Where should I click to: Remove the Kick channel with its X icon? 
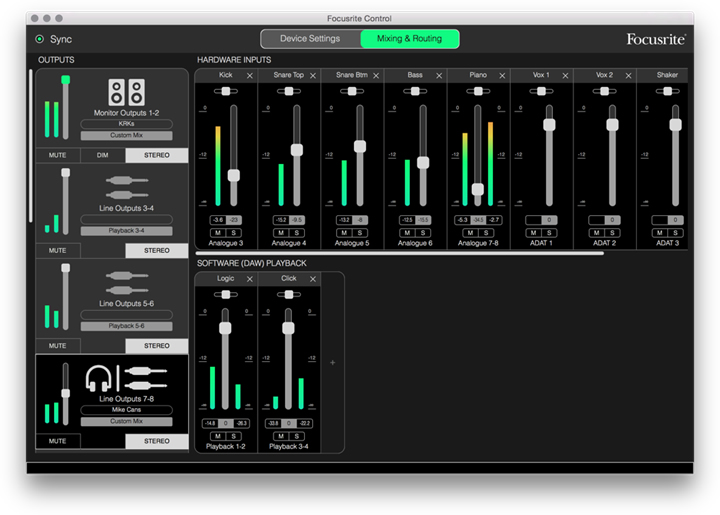coord(249,75)
